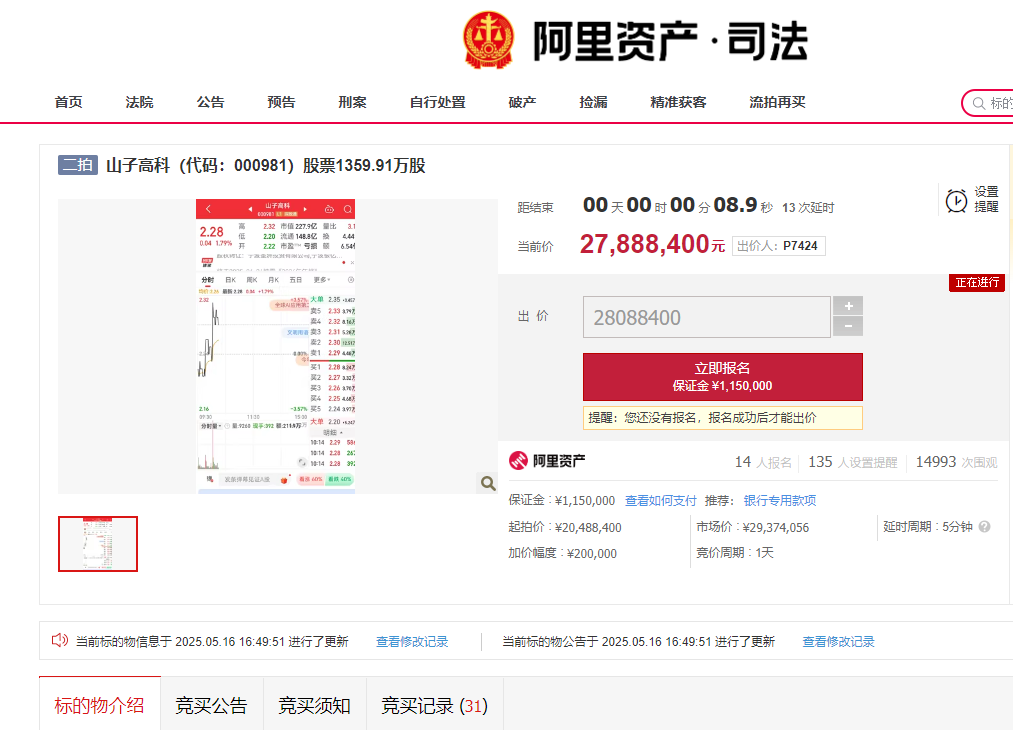The width and height of the screenshot is (1013, 730).
Task: Switch to the 竞买记录 (31) tab
Action: [x=435, y=705]
